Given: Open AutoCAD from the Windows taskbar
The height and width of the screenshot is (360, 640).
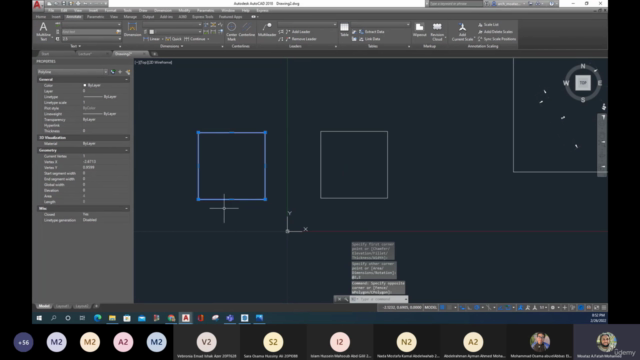Looking at the screenshot, I should (186, 318).
